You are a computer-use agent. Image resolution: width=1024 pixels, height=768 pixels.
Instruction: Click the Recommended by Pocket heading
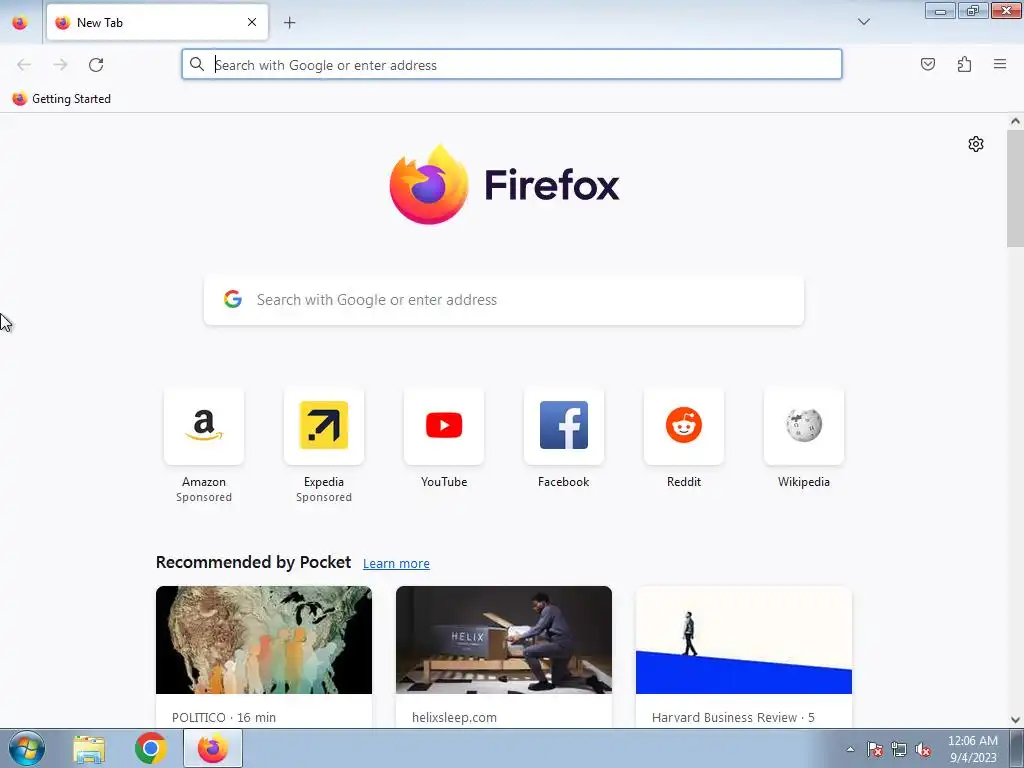coord(253,562)
